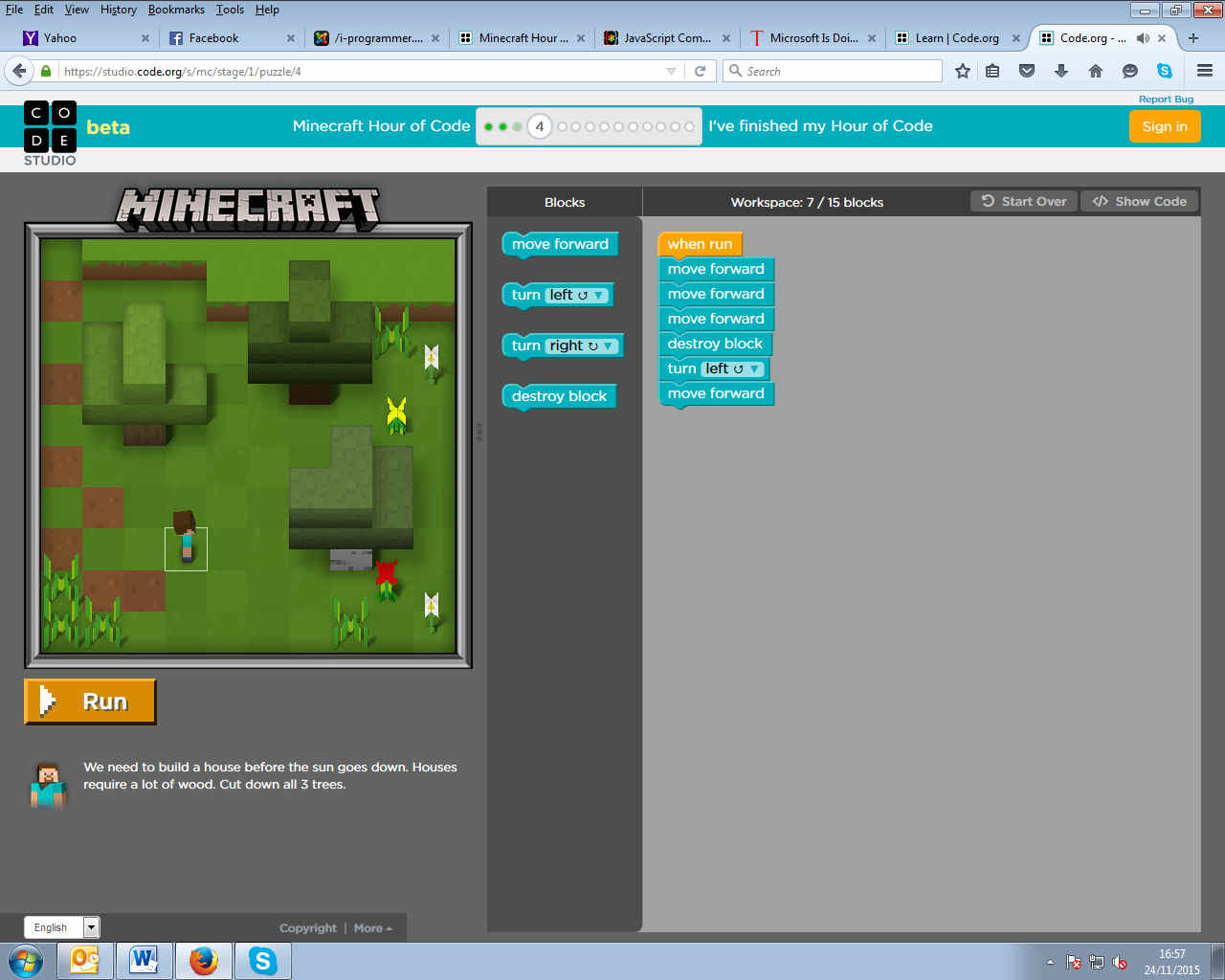Select puzzle 5 progress dot
The width and height of the screenshot is (1225, 980).
(x=563, y=126)
